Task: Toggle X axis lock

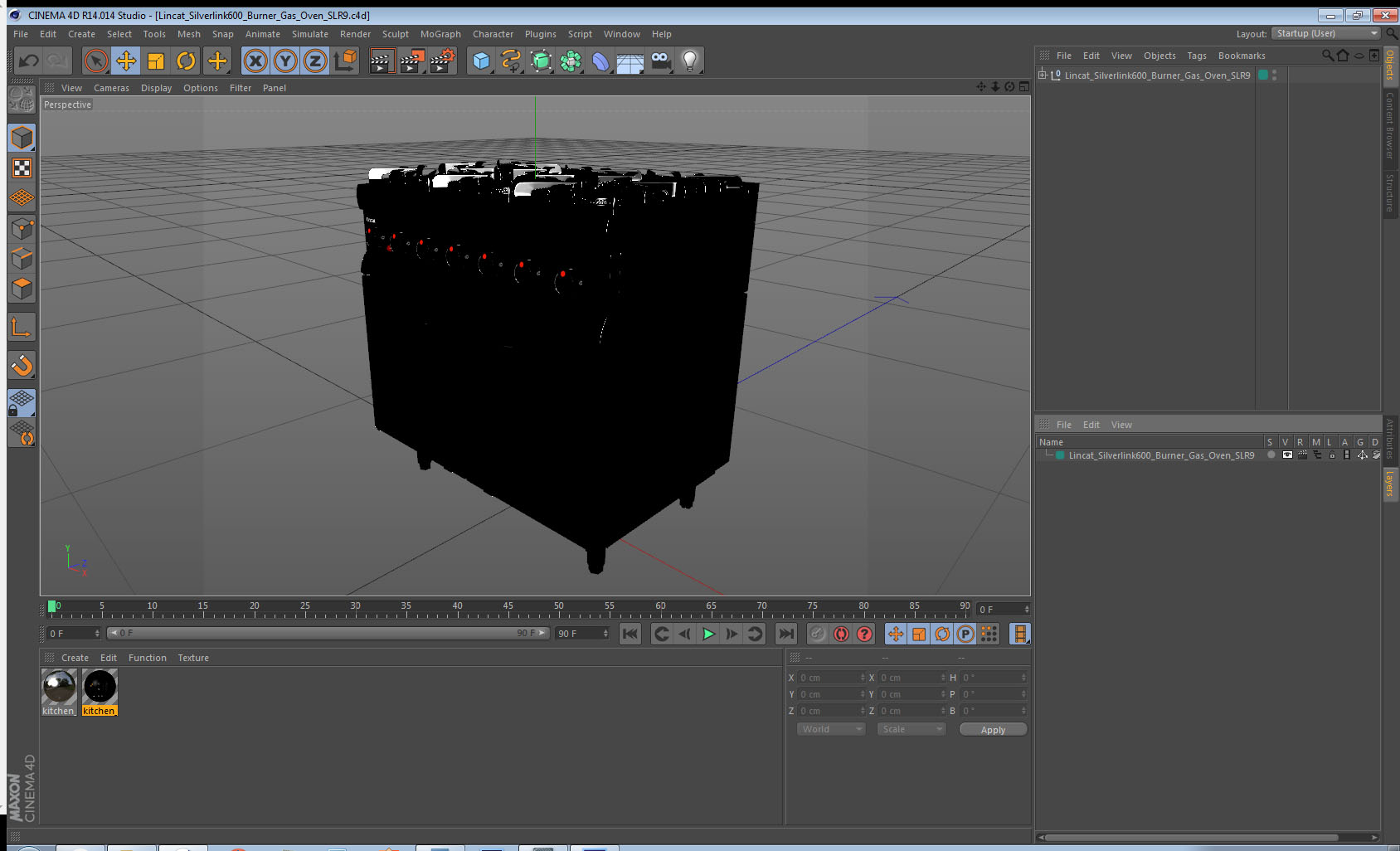Action: (x=255, y=61)
